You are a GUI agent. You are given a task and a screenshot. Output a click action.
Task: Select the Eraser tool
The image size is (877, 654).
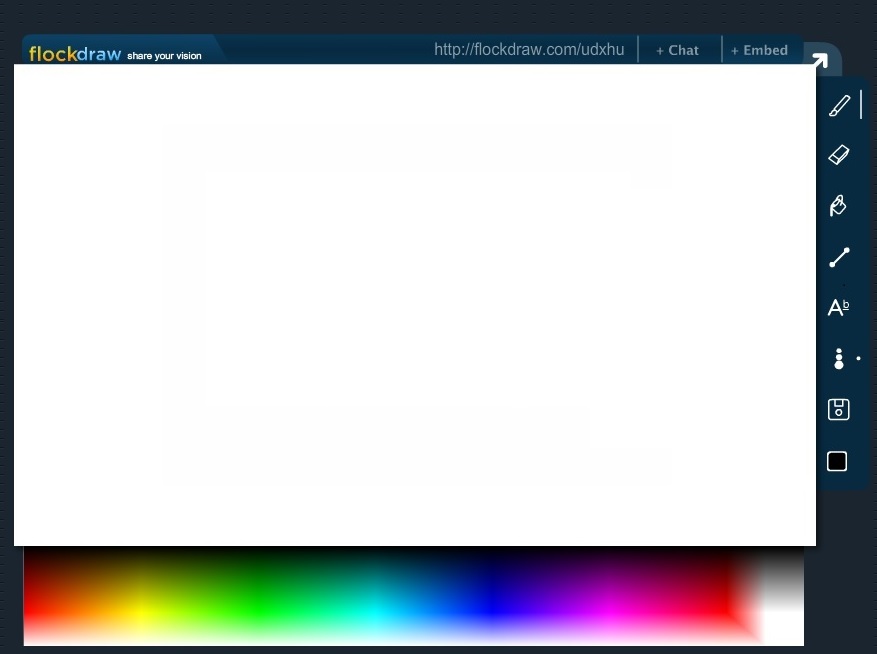coord(839,154)
